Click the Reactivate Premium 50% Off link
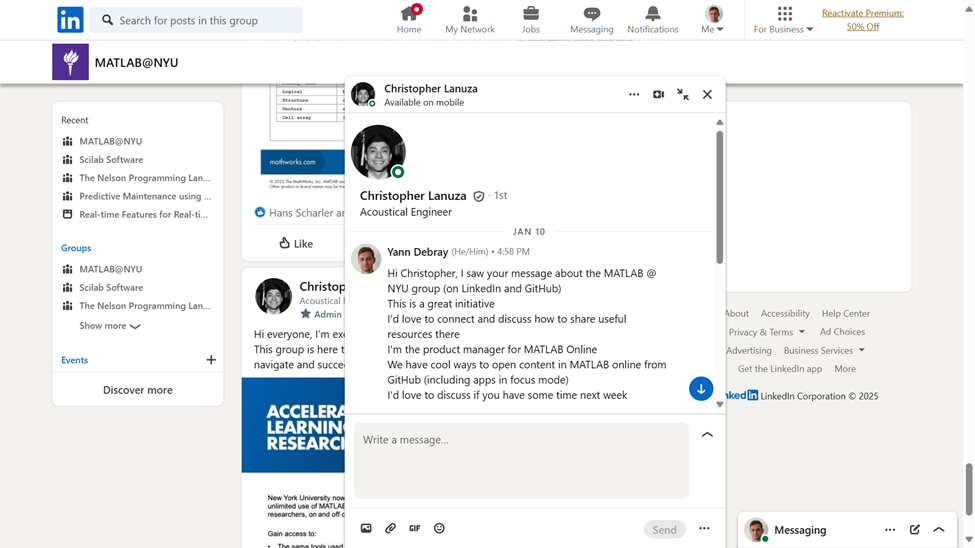 pyautogui.click(x=862, y=20)
